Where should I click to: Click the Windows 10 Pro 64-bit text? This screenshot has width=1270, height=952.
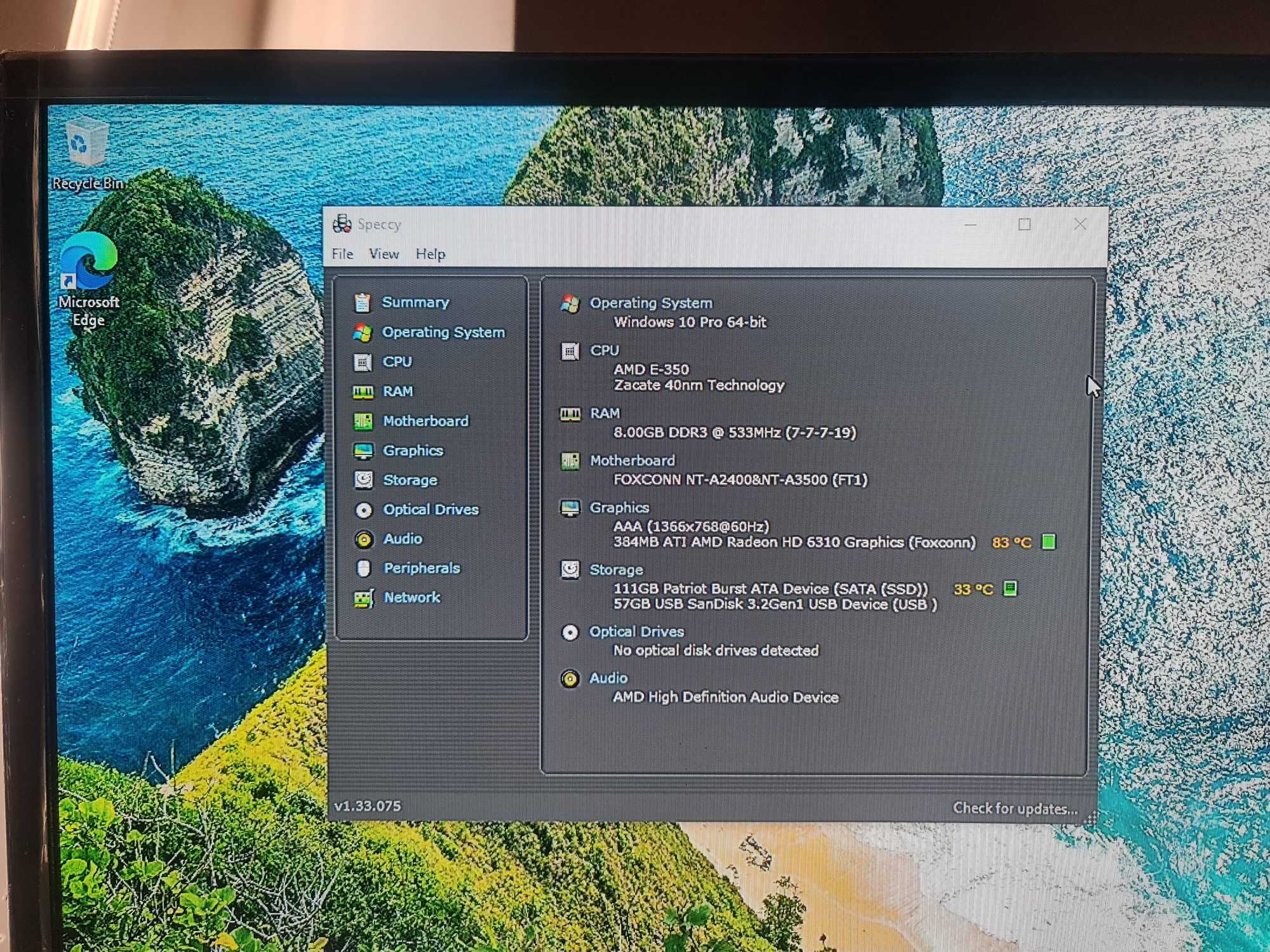click(x=690, y=322)
